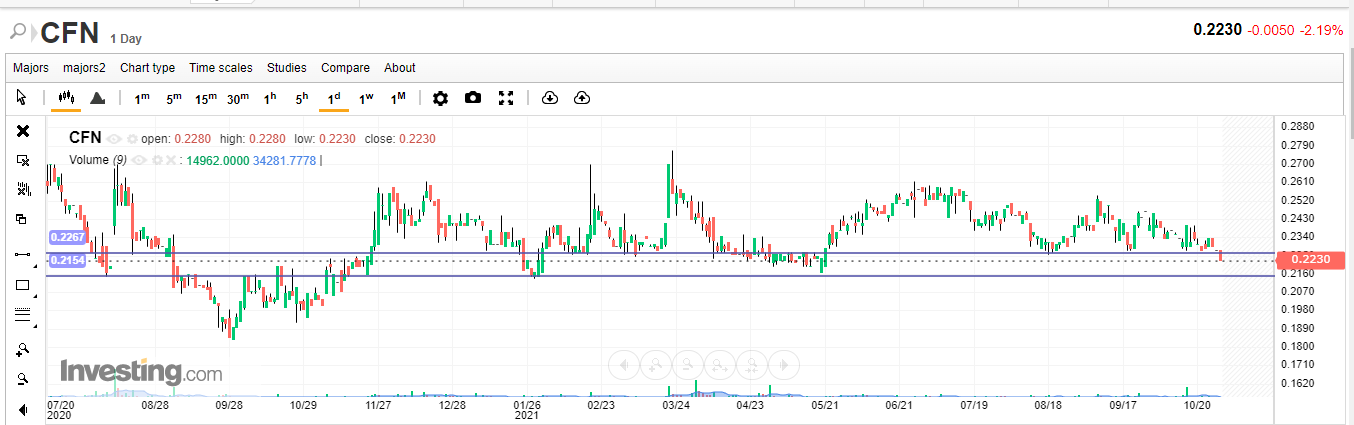The height and width of the screenshot is (425, 1354).
Task: Select the 15m time interval
Action: (x=205, y=98)
